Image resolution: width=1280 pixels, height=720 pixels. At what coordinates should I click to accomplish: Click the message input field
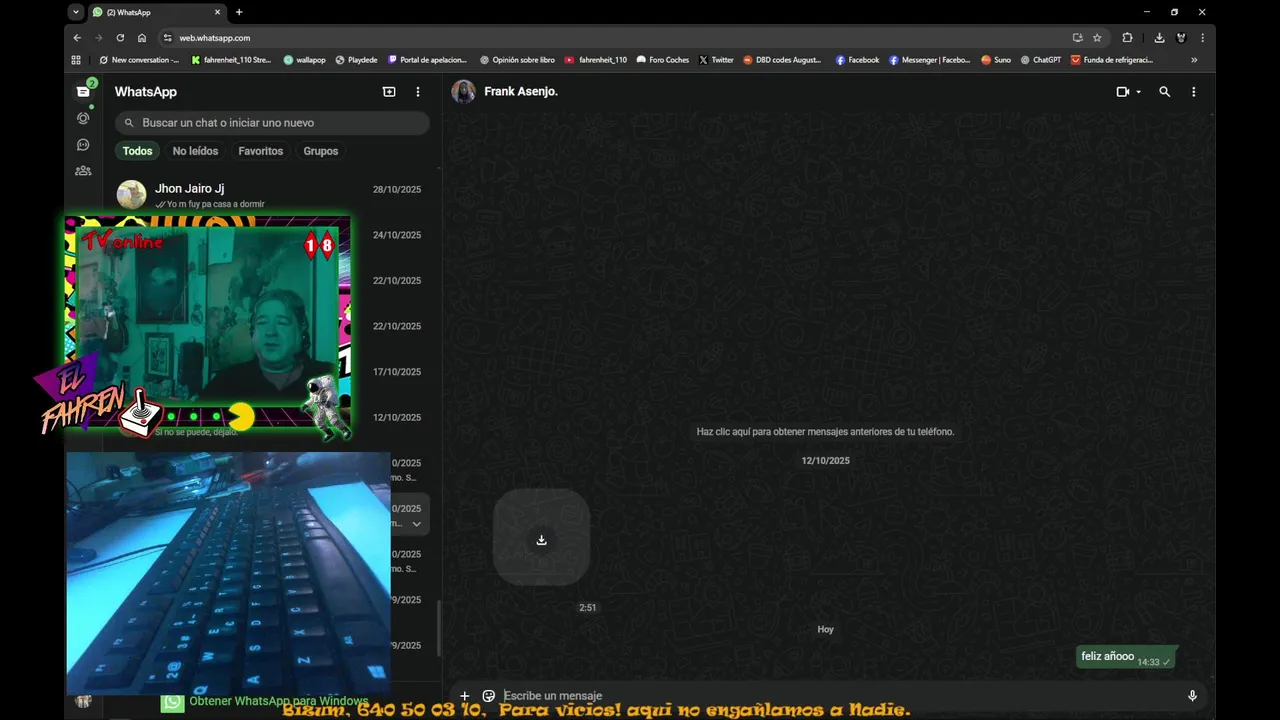(x=840, y=696)
